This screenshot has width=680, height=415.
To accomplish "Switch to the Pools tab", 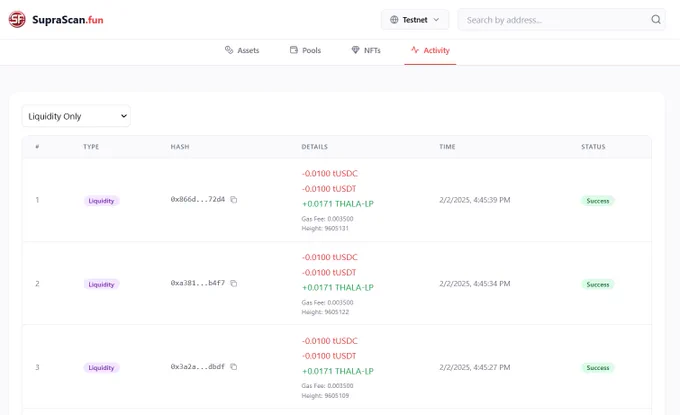I will (305, 50).
